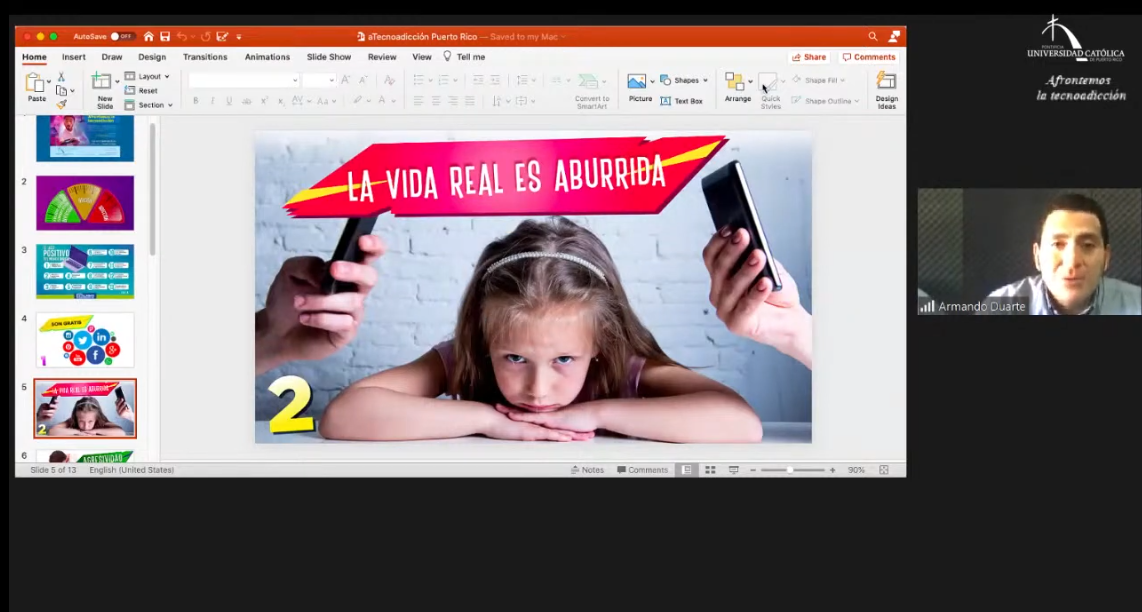Toggle the Notes pane in status bar
Screen dimensions: 1142x612
[587, 470]
